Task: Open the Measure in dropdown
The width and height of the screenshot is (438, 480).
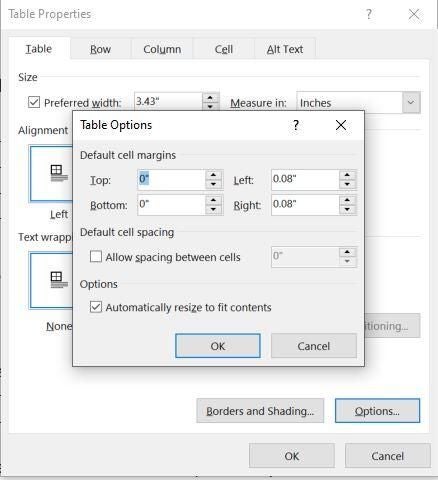Action: pos(411,103)
